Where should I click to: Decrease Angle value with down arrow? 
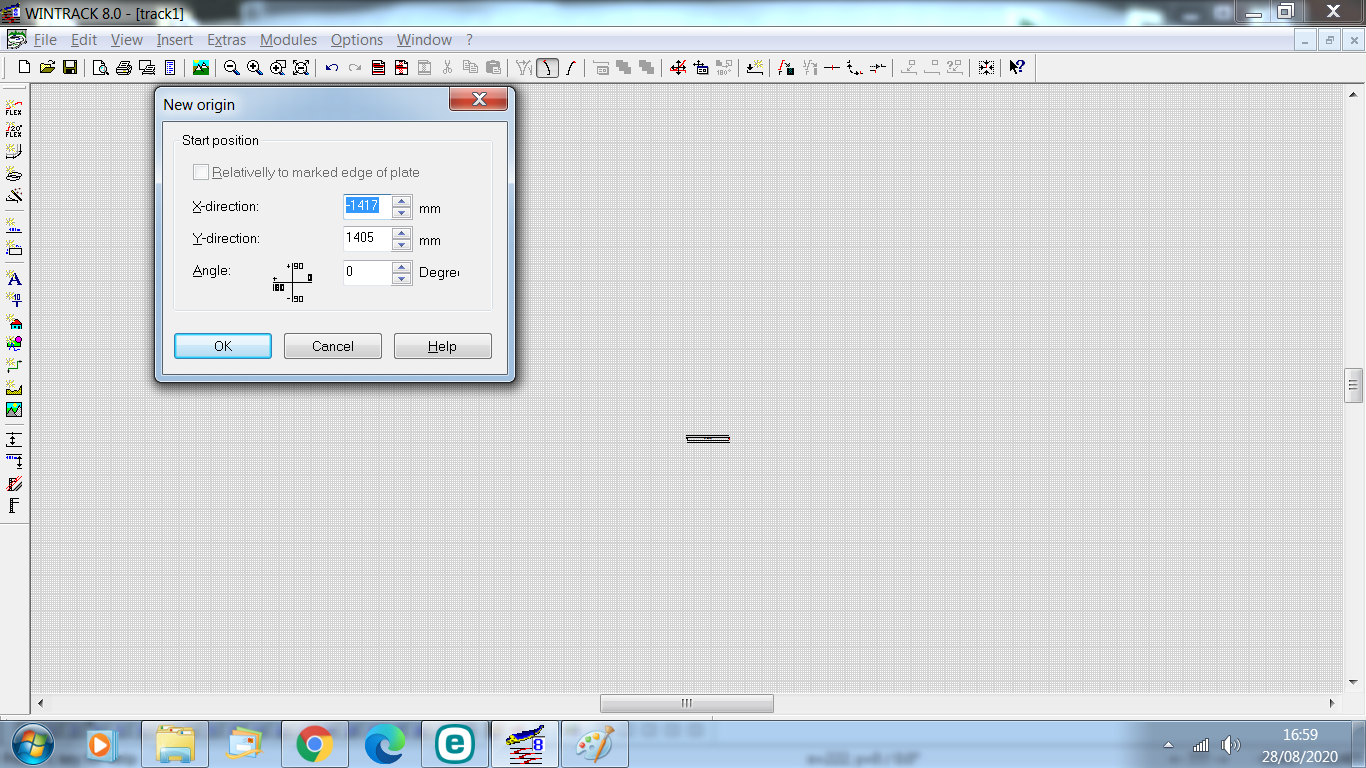402,278
